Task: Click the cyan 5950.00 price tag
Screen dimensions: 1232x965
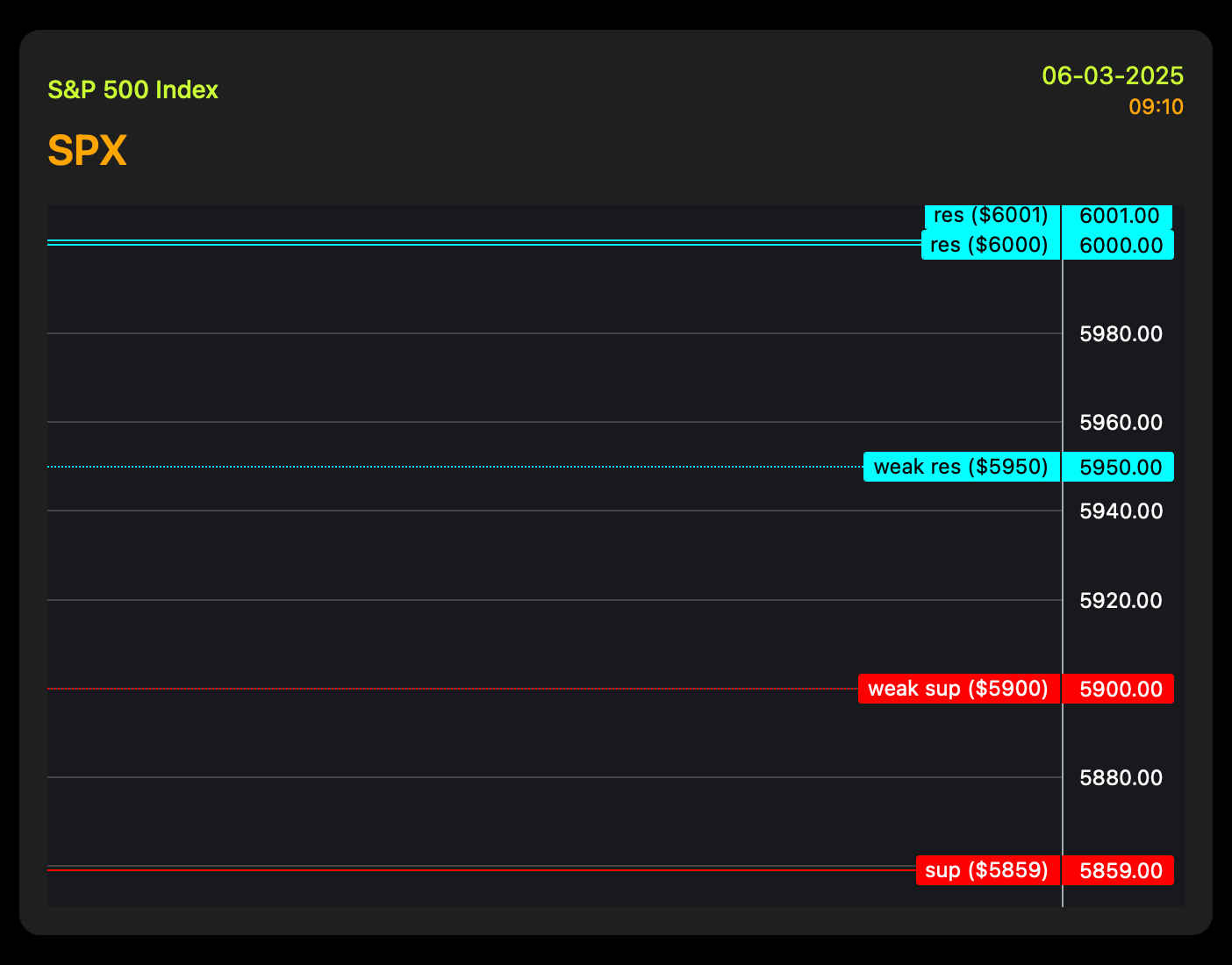Action: click(x=1119, y=467)
